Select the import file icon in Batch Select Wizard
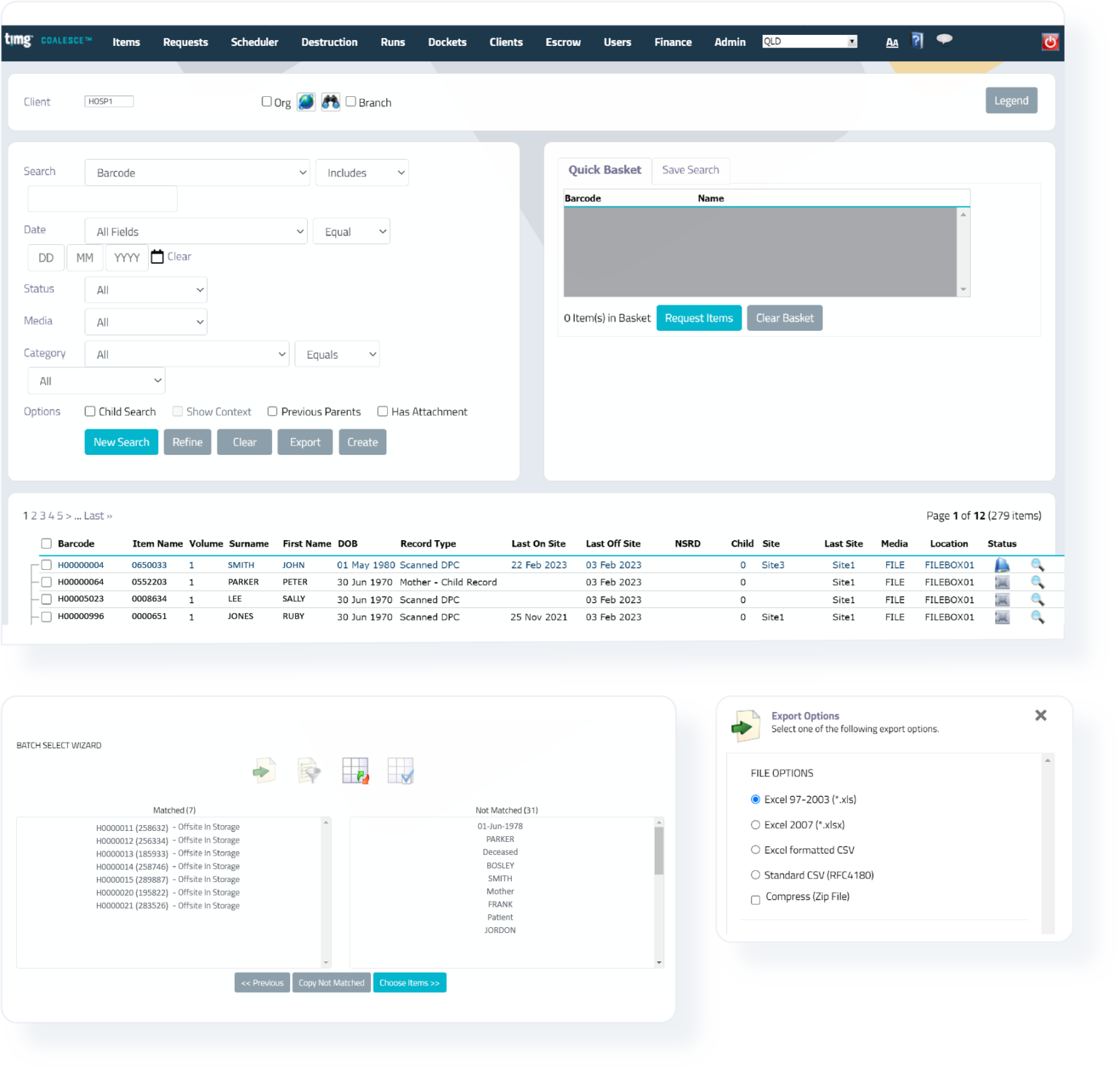Image resolution: width=1120 pixels, height=1070 pixels. 264,770
